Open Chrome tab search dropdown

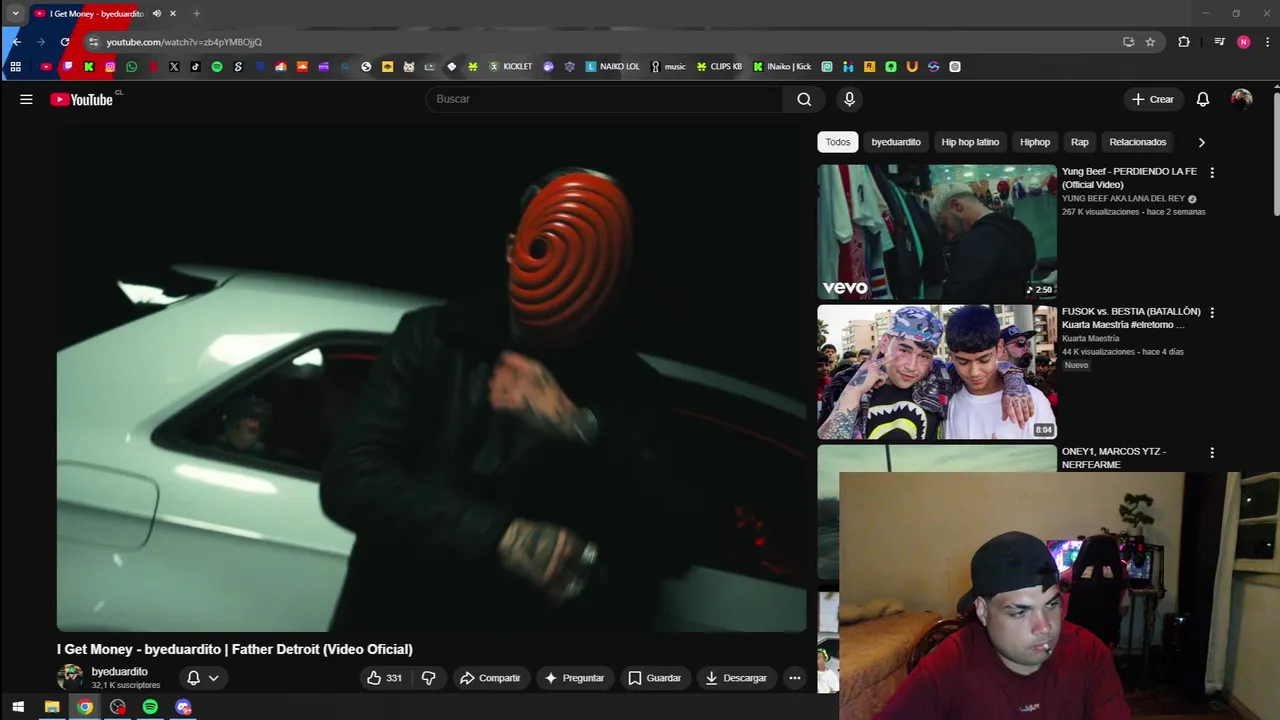point(15,13)
